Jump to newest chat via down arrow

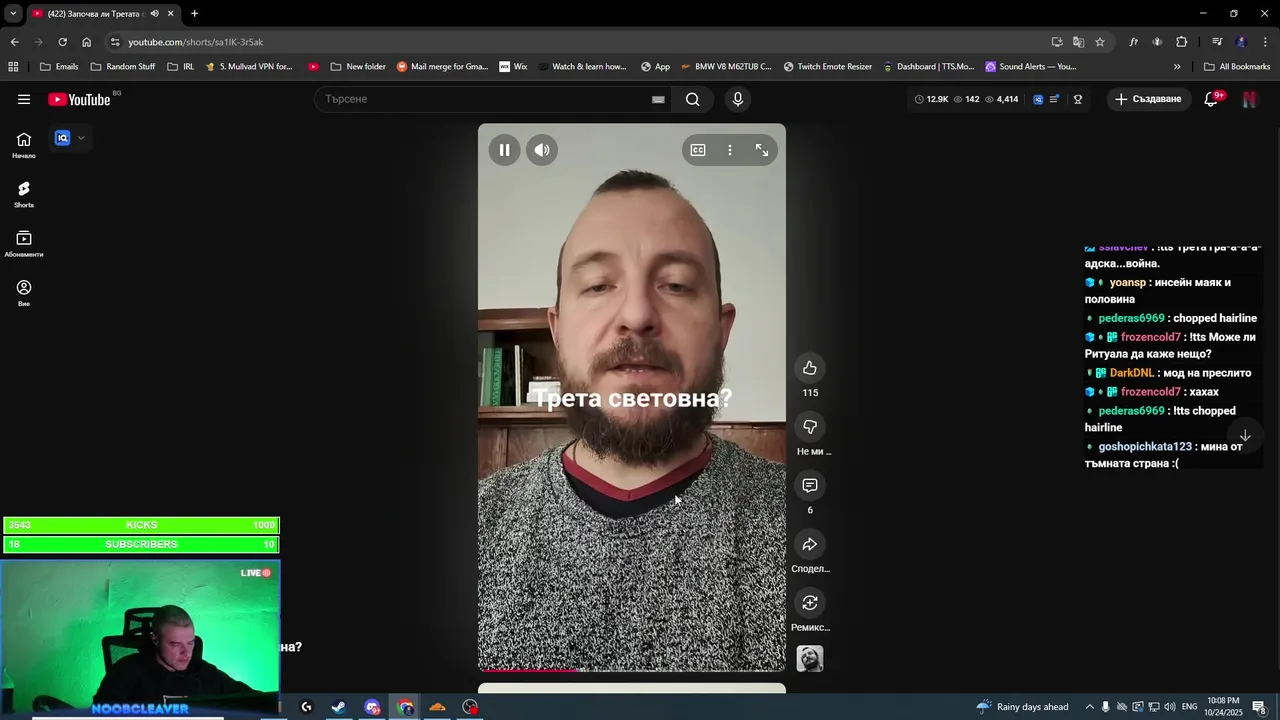[1245, 436]
